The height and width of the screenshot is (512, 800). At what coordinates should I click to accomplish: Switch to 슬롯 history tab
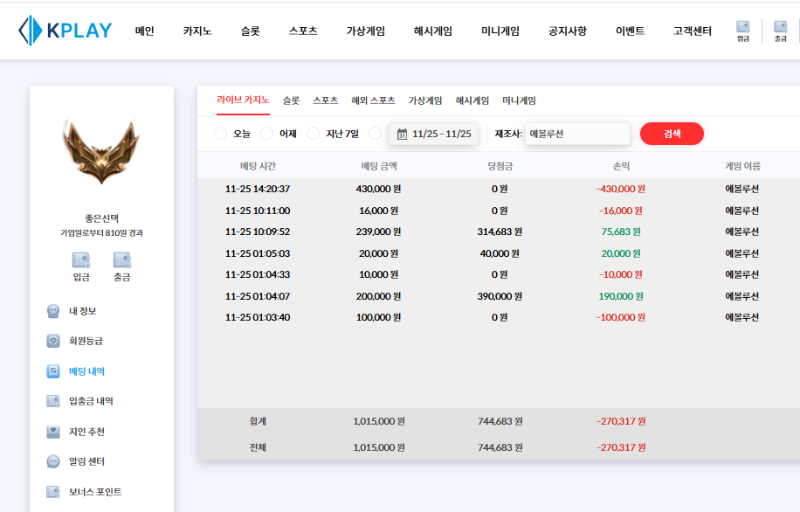tap(291, 100)
